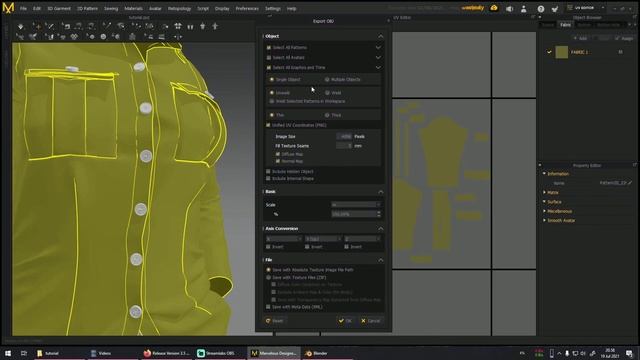Open the Retopology menu
The height and width of the screenshot is (360, 640).
[179, 8]
